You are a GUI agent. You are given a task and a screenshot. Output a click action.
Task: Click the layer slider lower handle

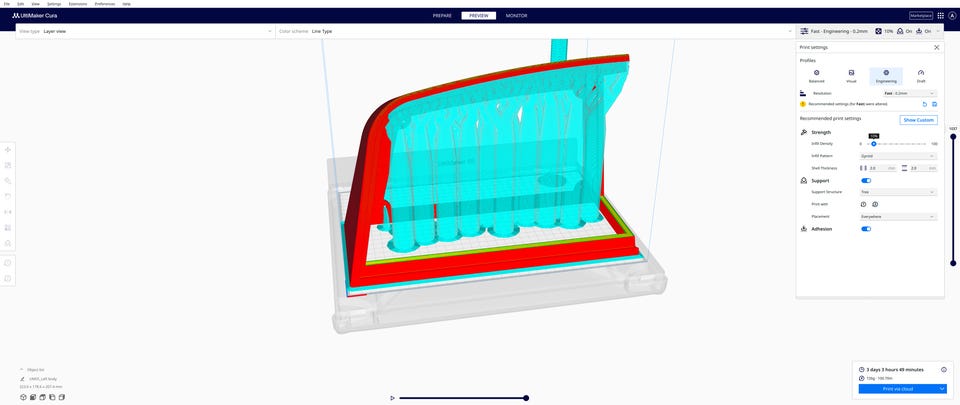coord(953,263)
